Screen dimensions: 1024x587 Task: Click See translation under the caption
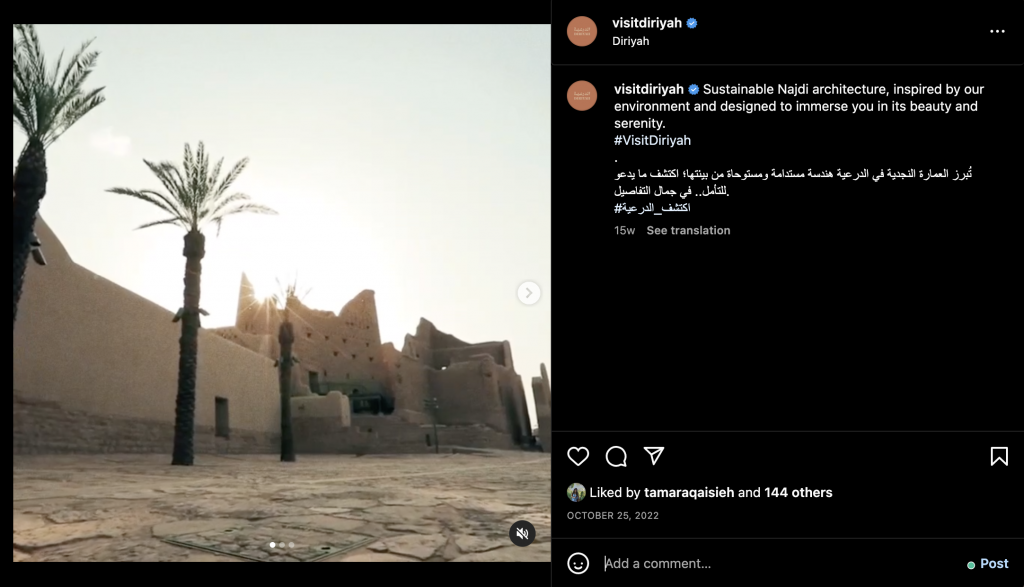[688, 230]
